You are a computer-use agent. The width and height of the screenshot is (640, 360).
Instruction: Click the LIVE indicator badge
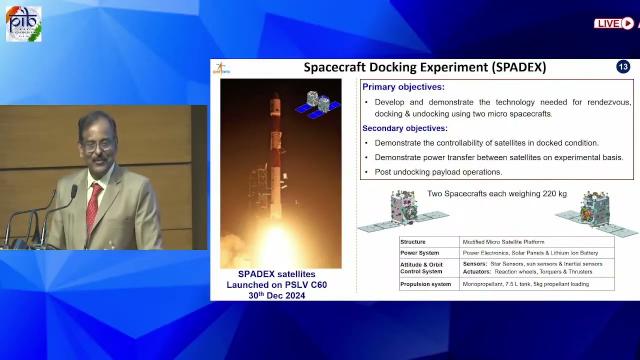coord(614,24)
